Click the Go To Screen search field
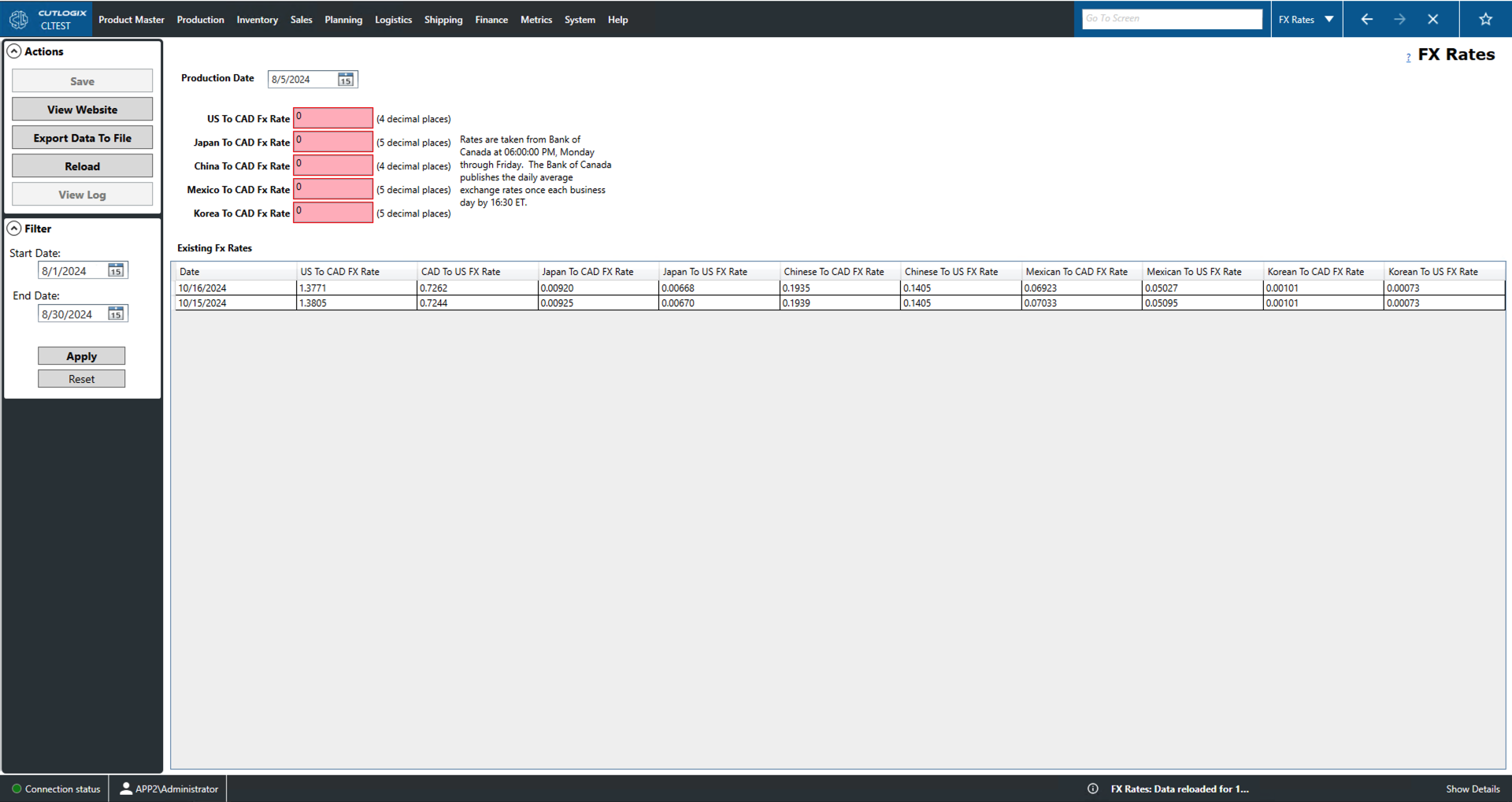 [x=1171, y=17]
